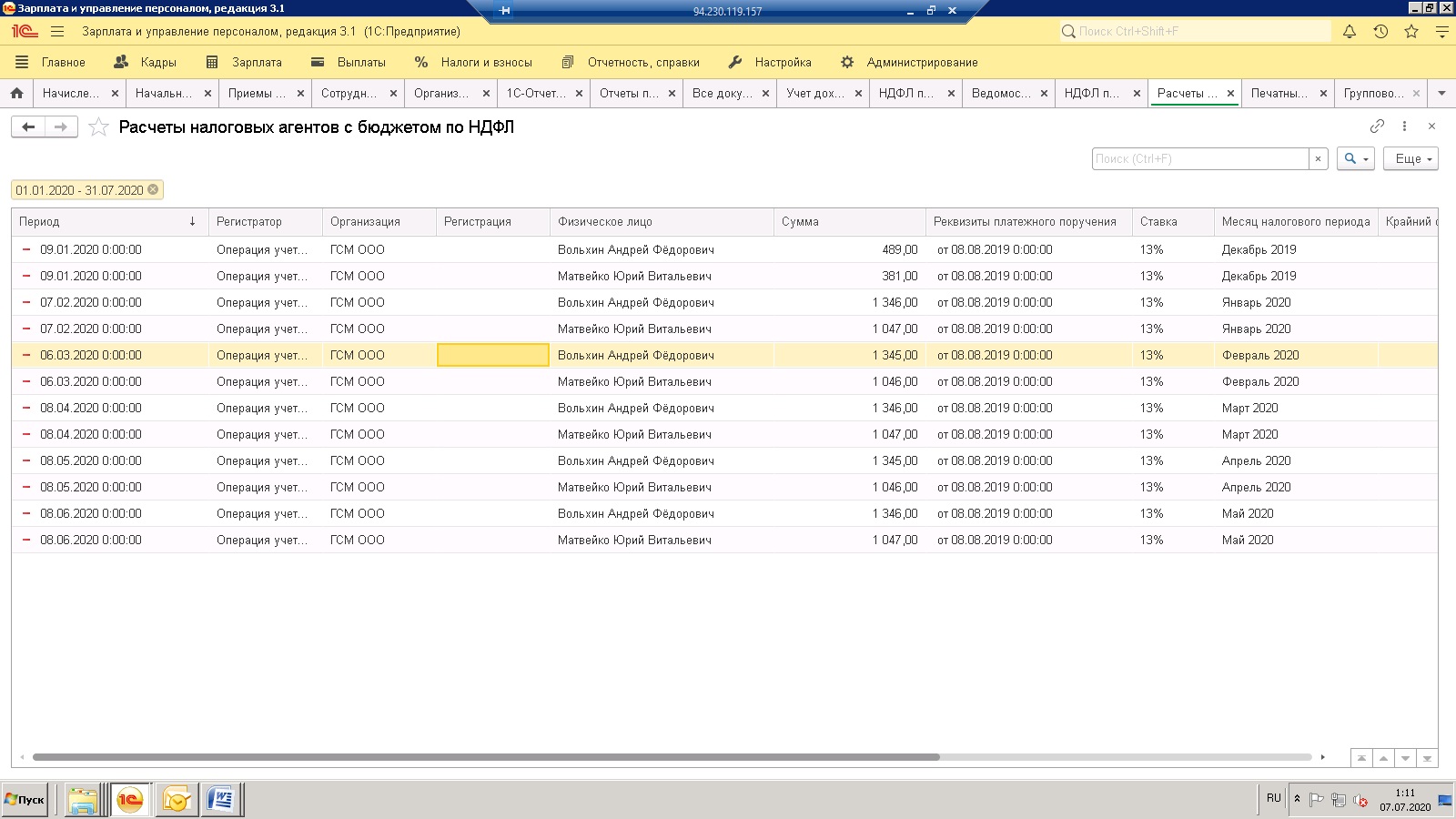The image size is (1456, 819).
Task: Open the Выплаты section menu
Action: pos(349,62)
